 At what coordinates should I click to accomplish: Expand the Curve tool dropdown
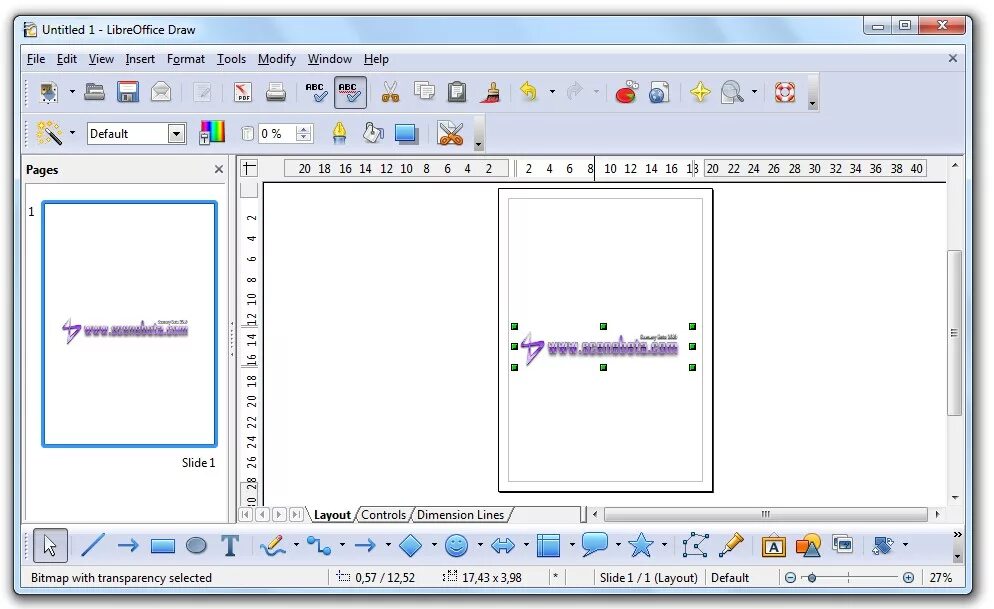tap(296, 544)
